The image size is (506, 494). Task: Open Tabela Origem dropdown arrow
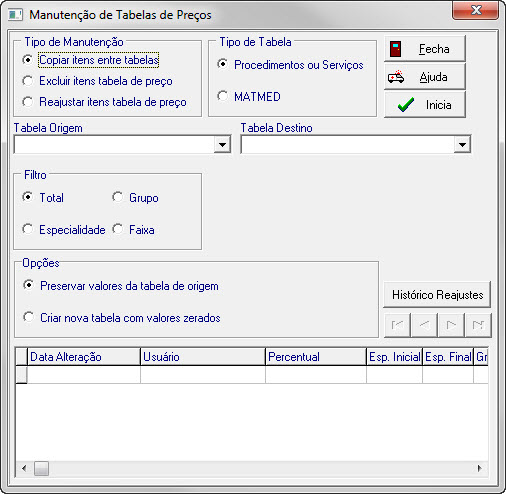coord(222,144)
